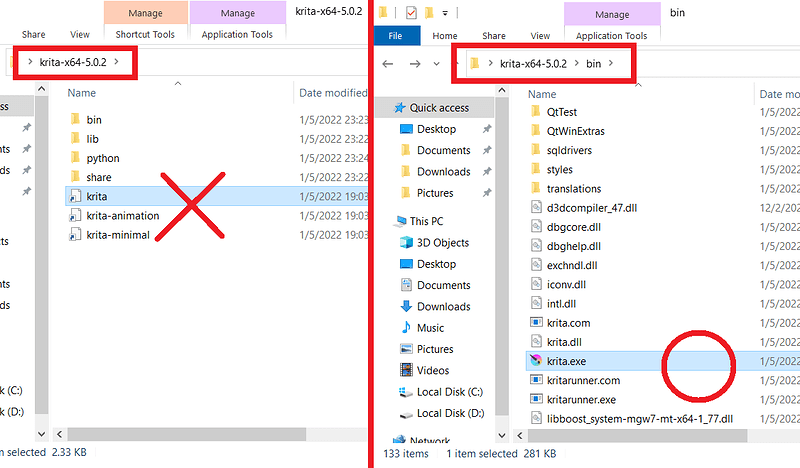
Task: Click the 3D Objects icon in sidebar
Action: point(406,242)
